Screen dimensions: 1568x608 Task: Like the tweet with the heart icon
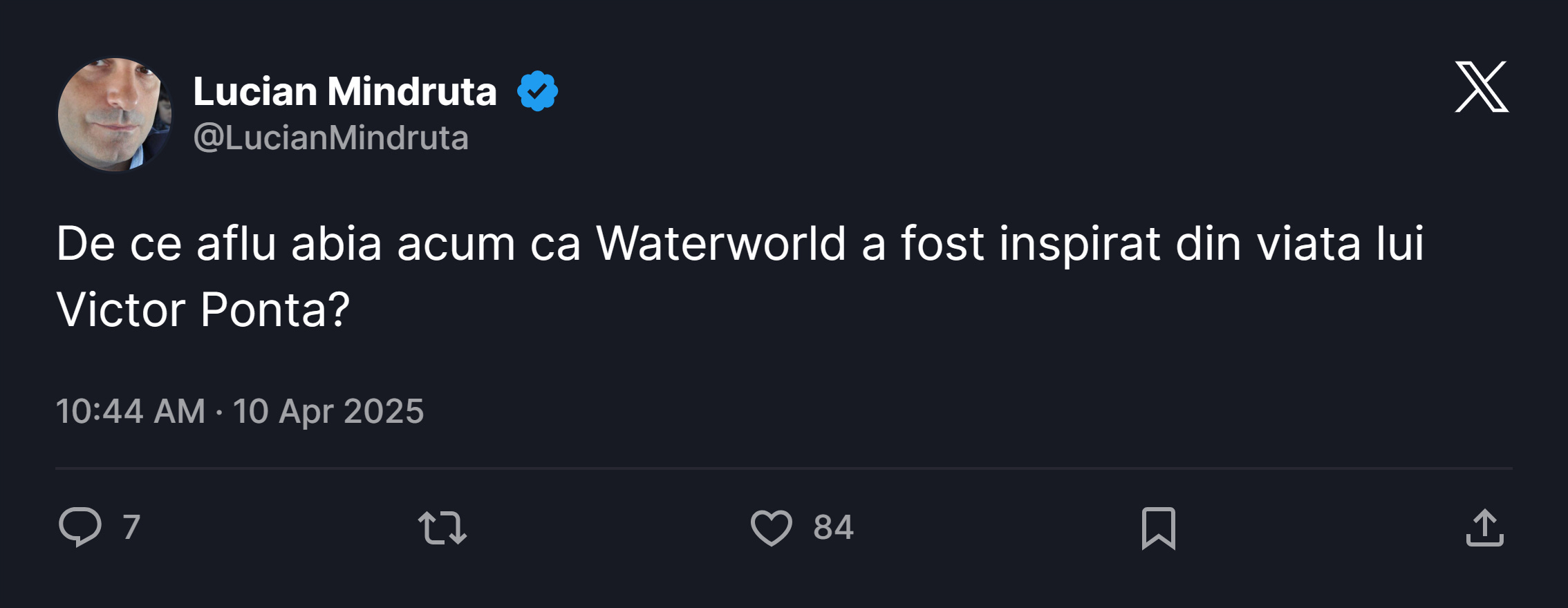[772, 528]
